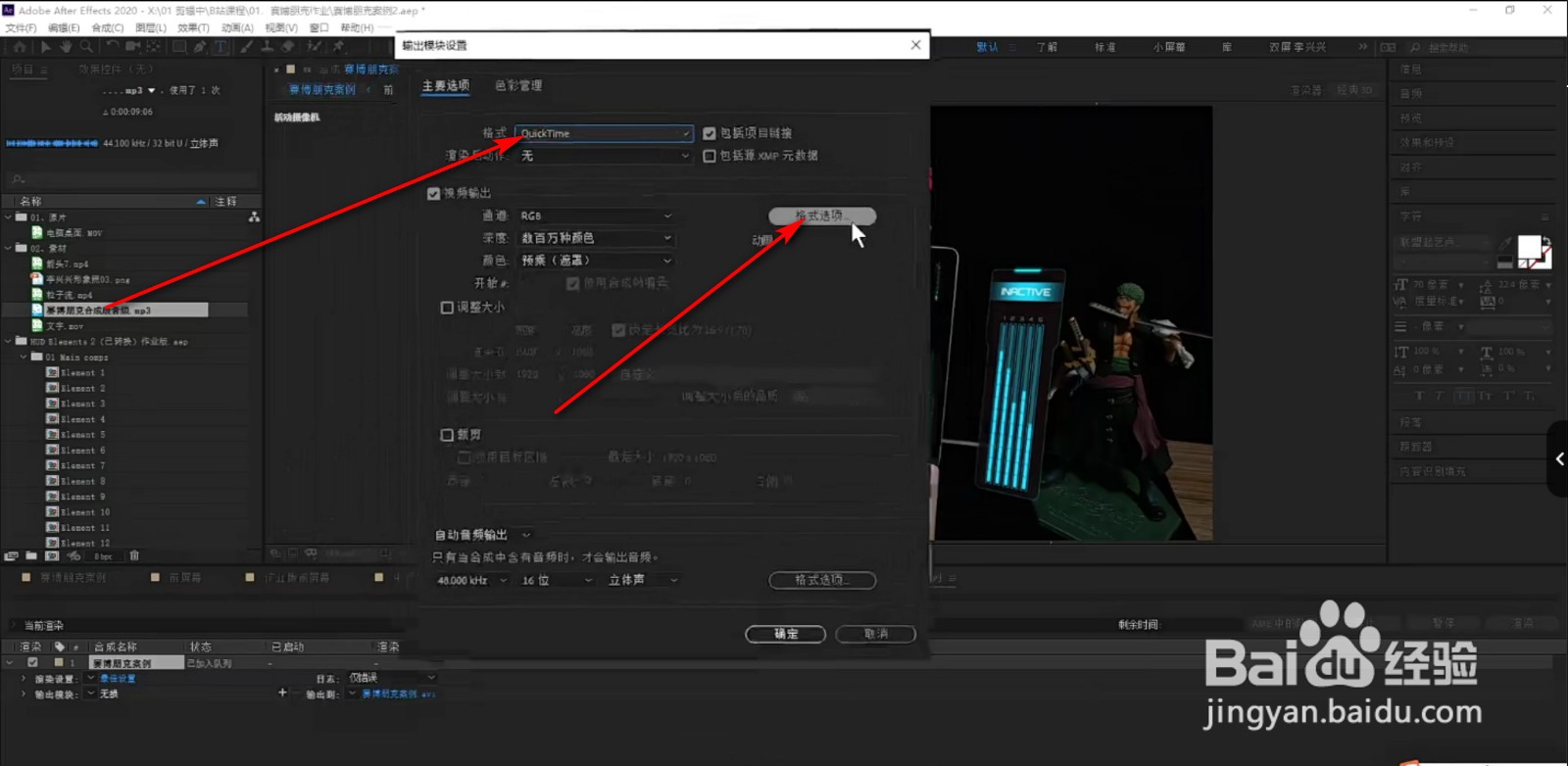
Task: Create a new composition from project panel
Action: click(52, 555)
